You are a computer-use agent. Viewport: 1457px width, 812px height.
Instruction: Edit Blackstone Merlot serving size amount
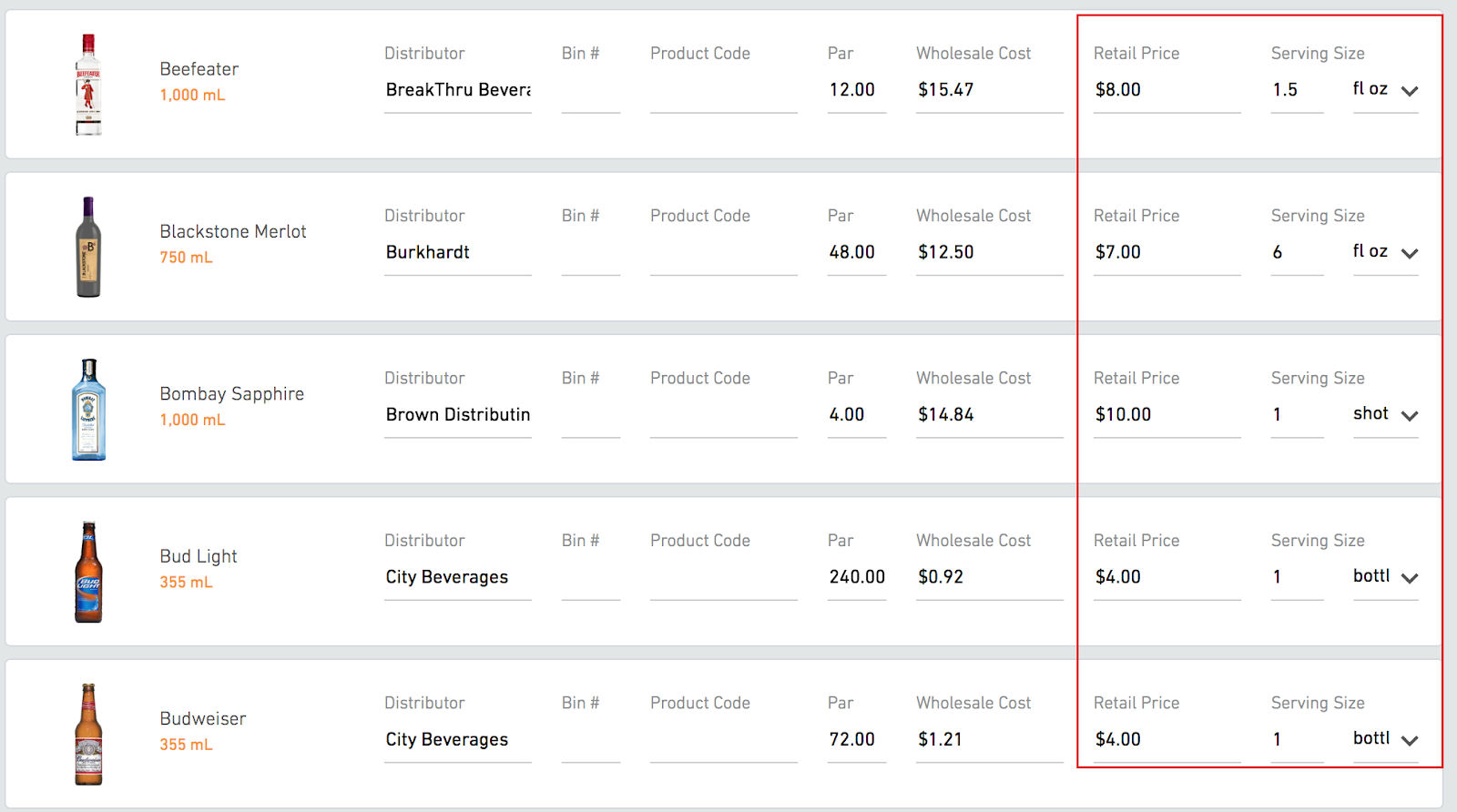1296,252
